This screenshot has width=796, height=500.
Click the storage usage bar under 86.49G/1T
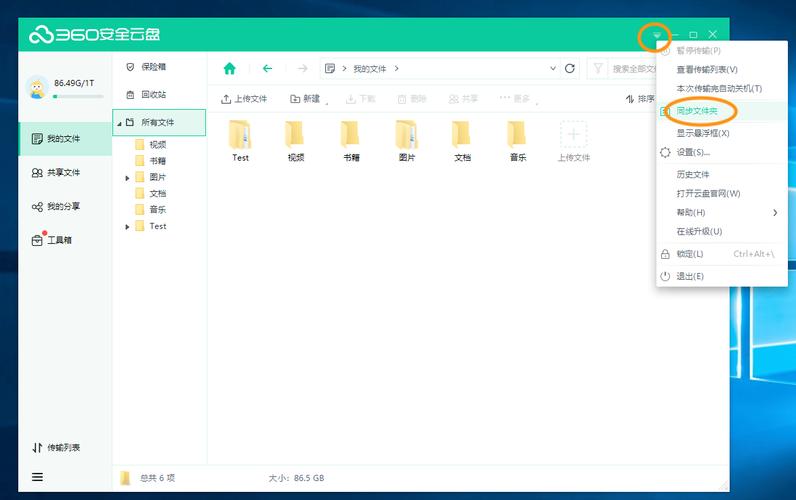78,96
